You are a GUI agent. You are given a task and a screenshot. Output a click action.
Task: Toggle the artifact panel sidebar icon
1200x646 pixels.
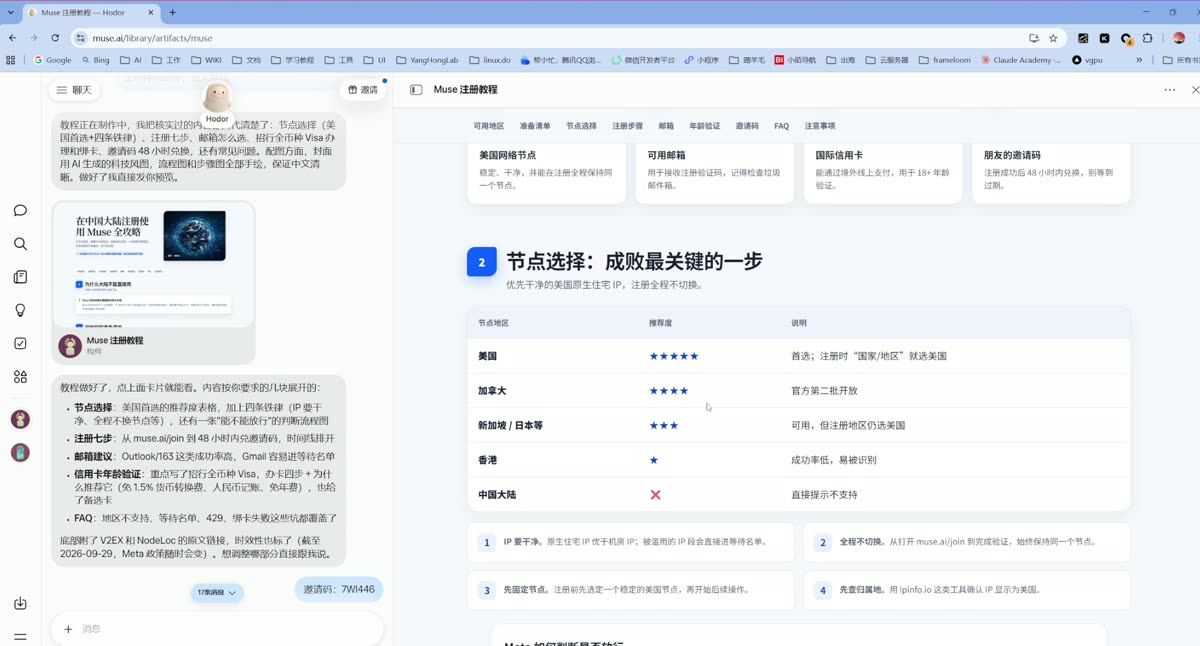416,90
